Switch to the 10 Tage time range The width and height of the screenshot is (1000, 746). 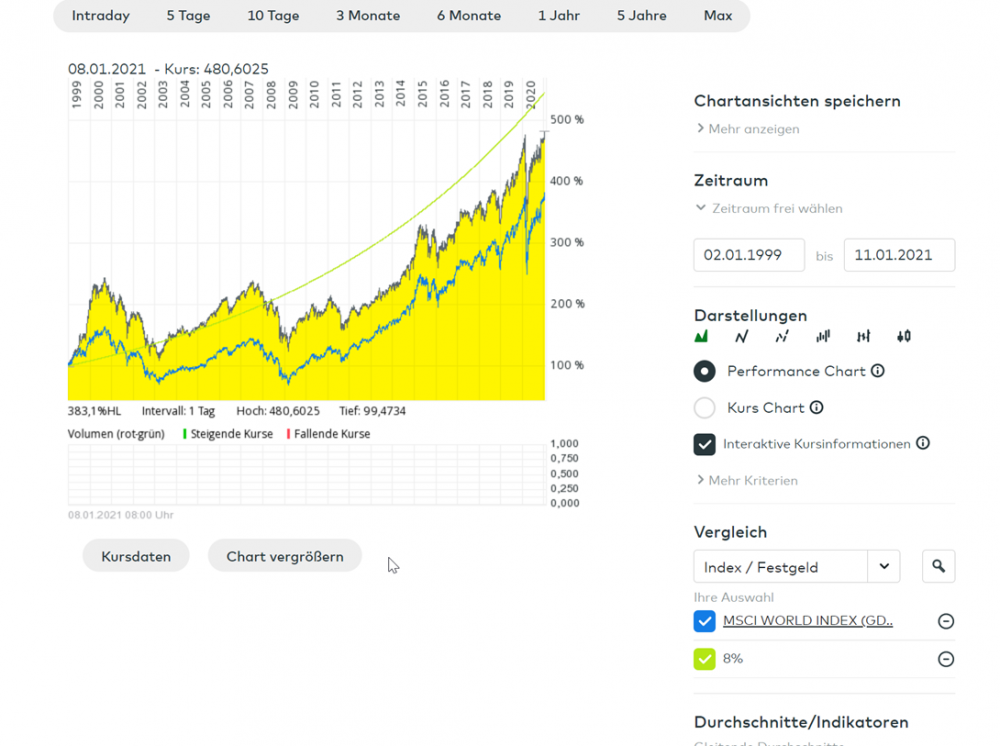[x=273, y=15]
